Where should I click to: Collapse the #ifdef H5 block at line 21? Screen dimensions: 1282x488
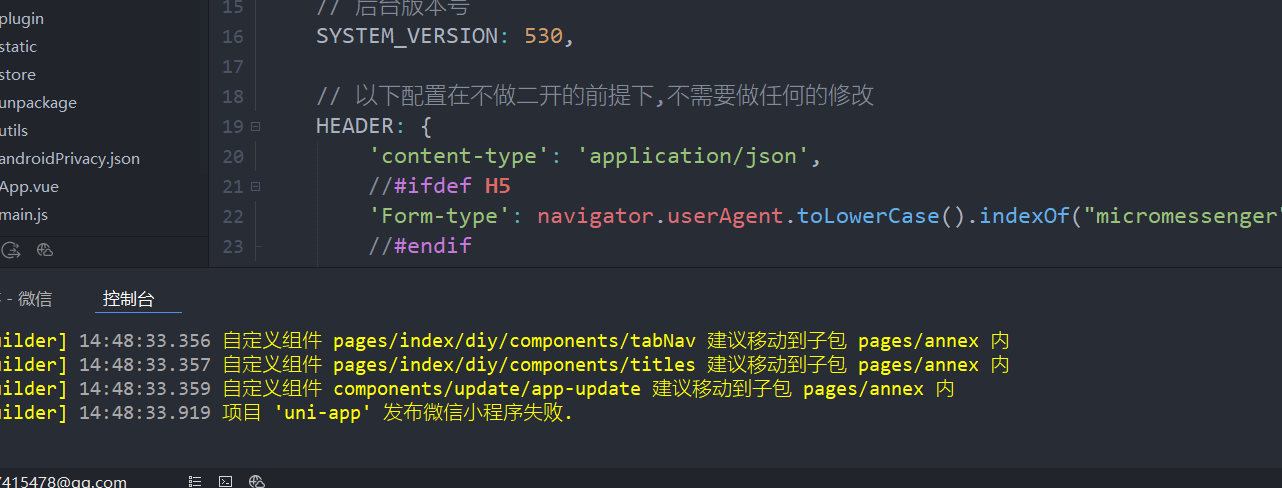coord(256,187)
